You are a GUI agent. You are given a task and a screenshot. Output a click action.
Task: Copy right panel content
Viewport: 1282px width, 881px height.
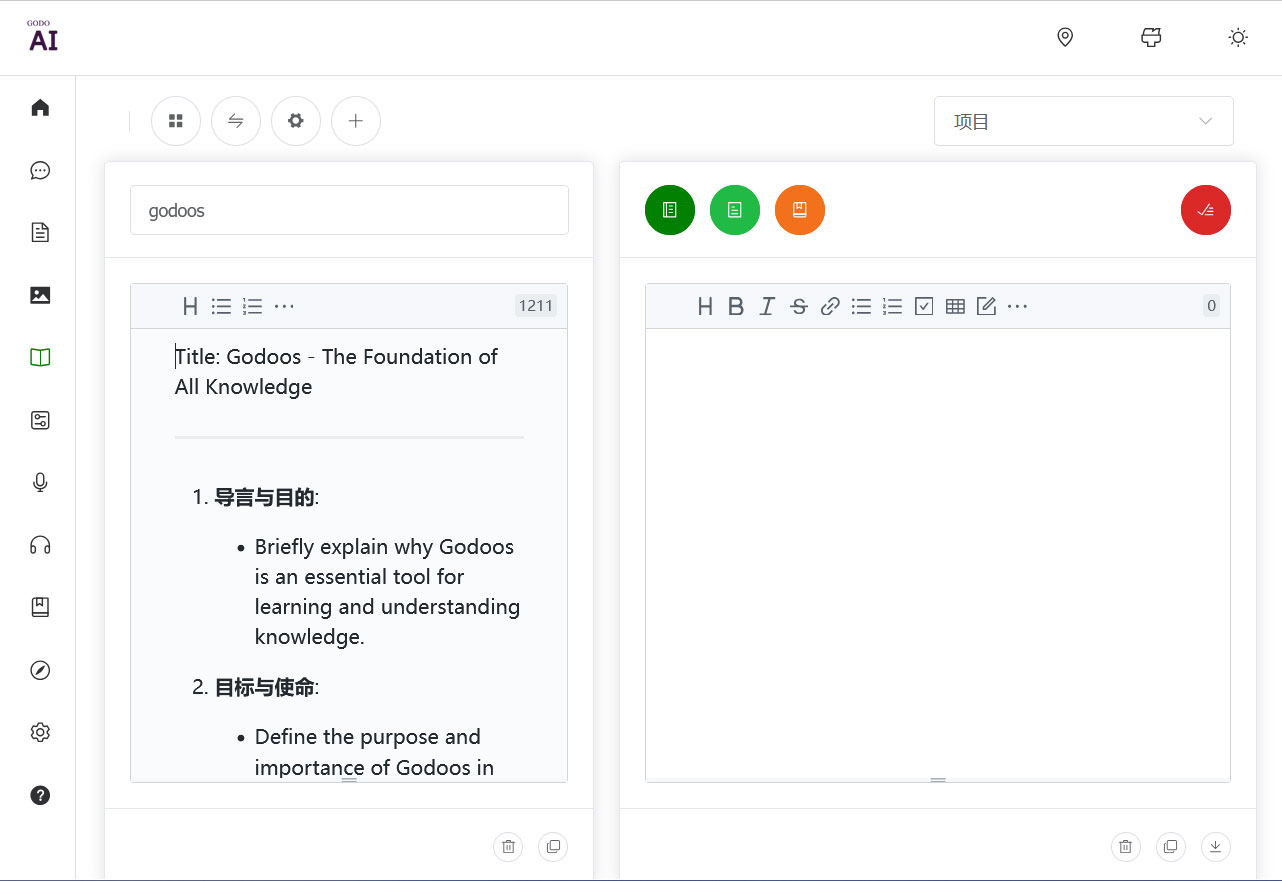1170,847
